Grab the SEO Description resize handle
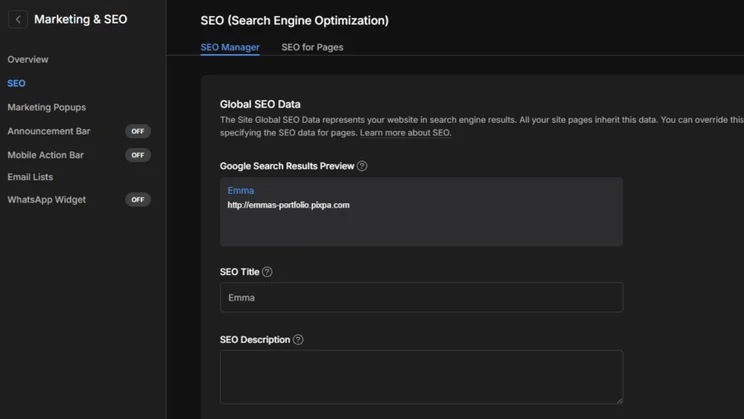The width and height of the screenshot is (744, 419). [619, 400]
